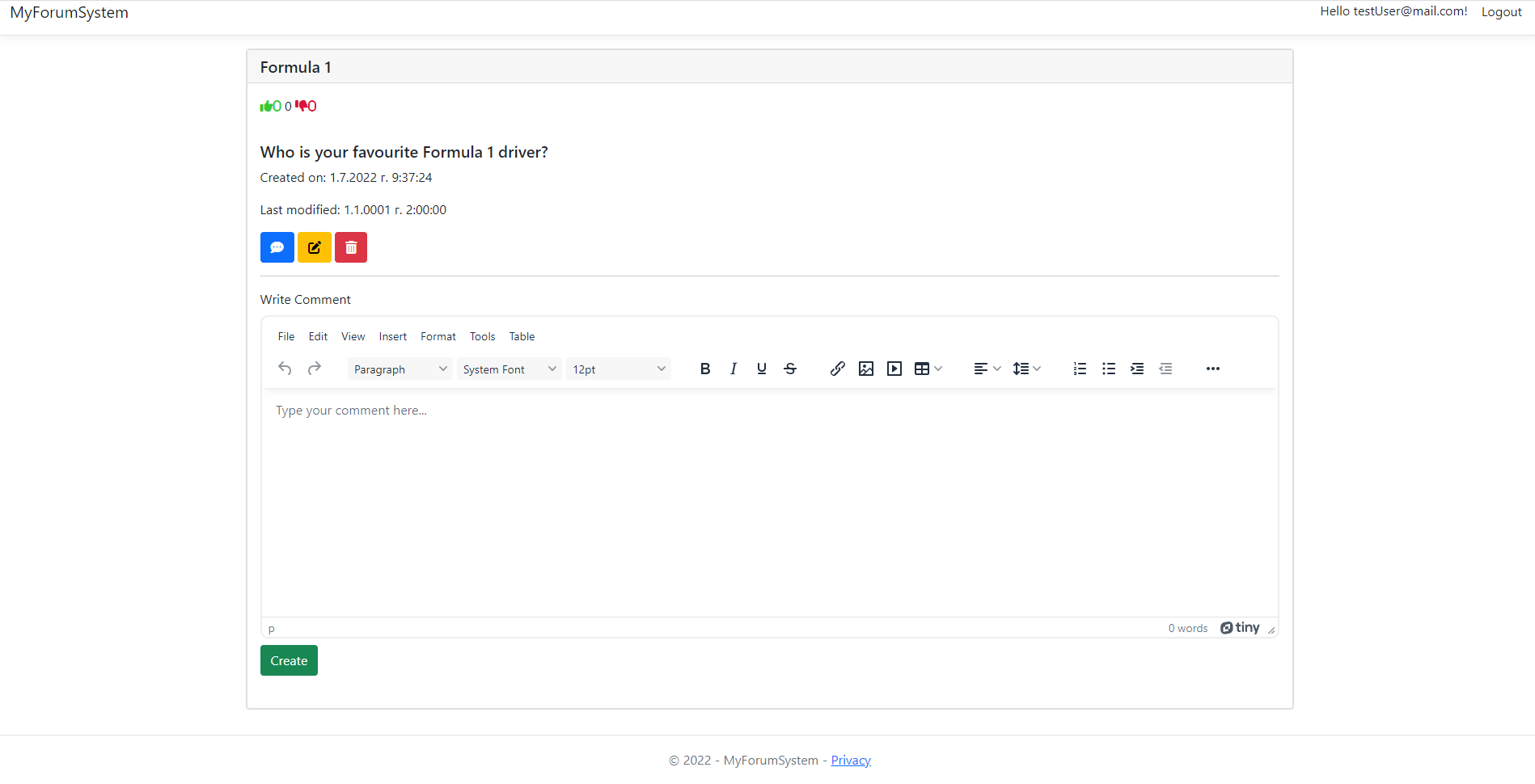This screenshot has width=1535, height=784.
Task: Open the Privacy link in the footer
Action: click(x=850, y=760)
